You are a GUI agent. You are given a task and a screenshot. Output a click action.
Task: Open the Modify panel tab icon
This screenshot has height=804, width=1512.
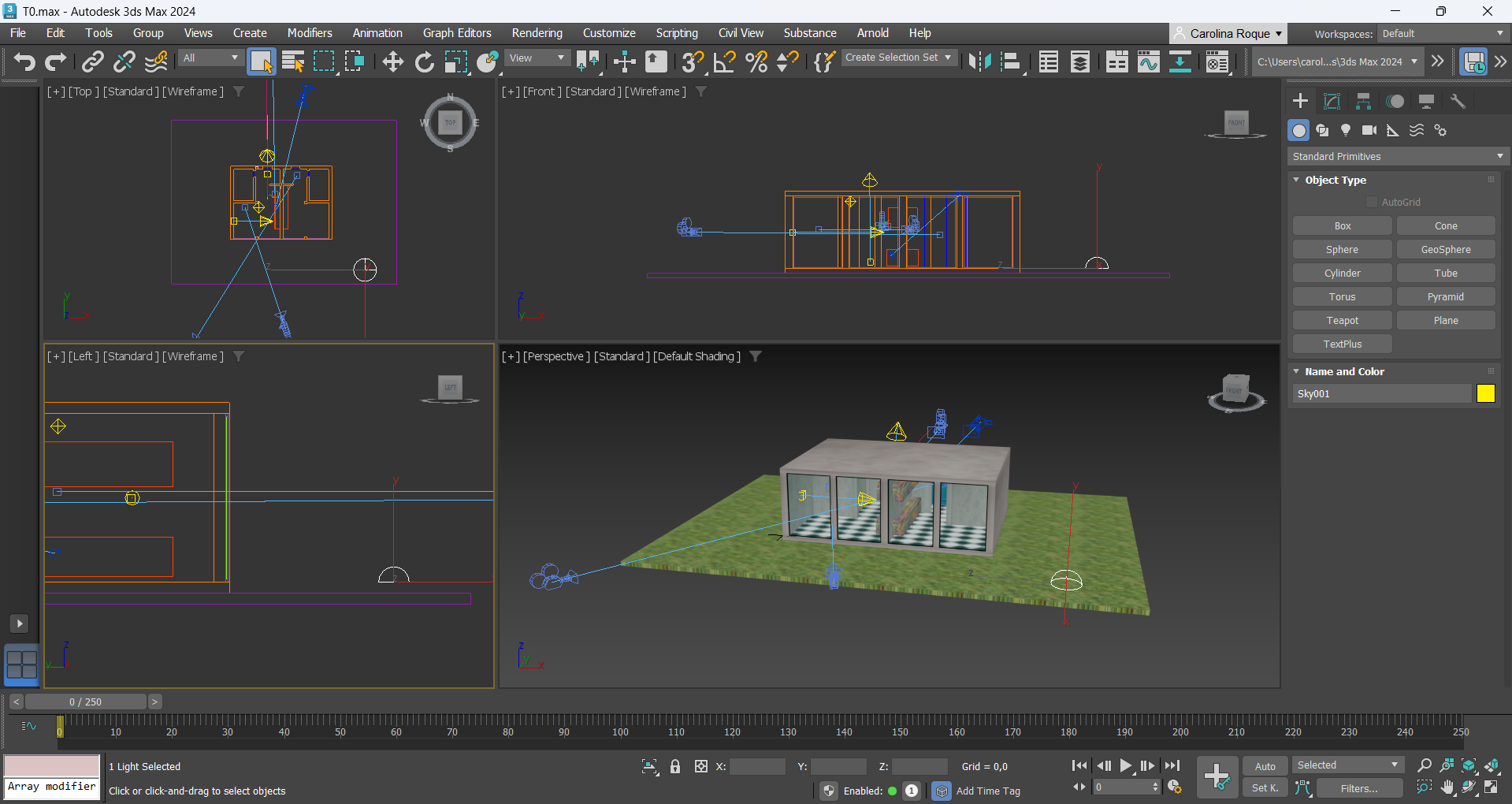coord(1332,101)
